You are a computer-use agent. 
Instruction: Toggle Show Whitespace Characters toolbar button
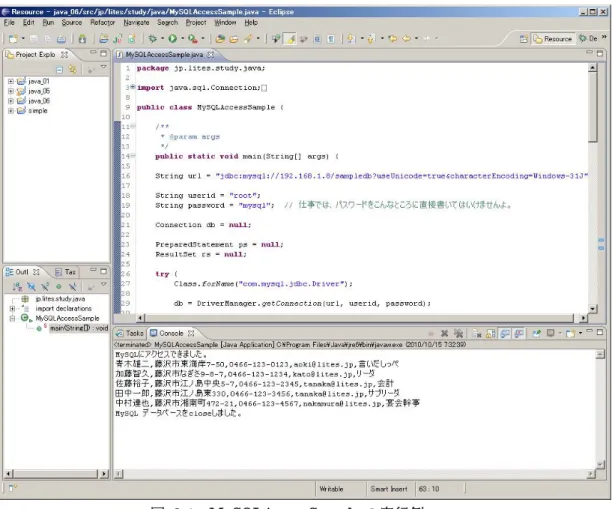(331, 39)
